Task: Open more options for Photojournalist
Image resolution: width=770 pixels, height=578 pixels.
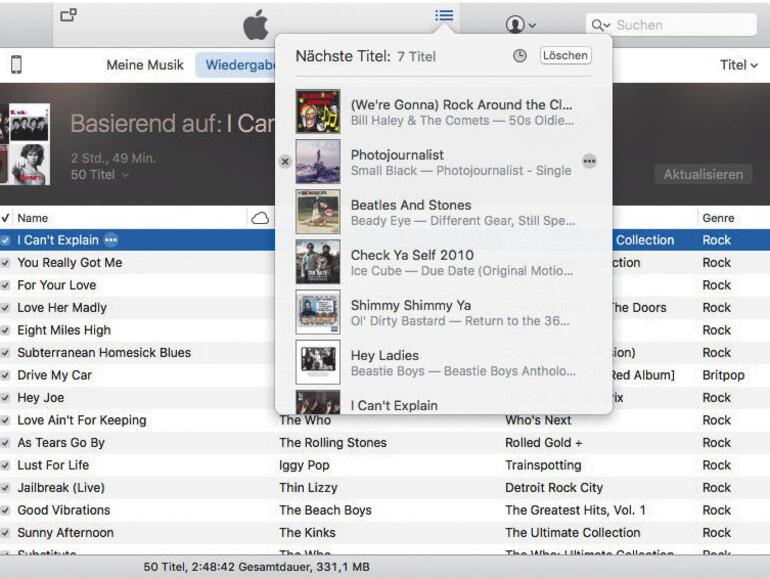Action: click(589, 161)
